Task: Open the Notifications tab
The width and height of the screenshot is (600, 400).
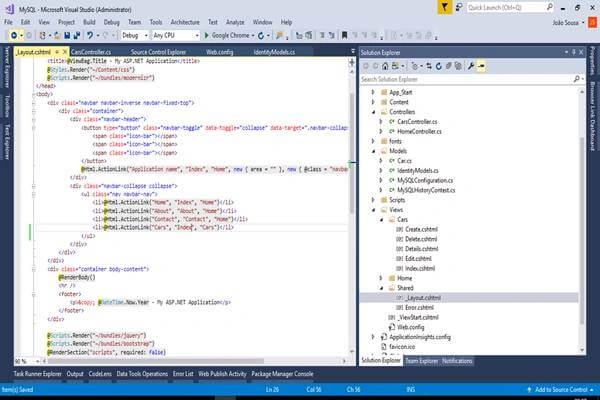Action: 457,361
